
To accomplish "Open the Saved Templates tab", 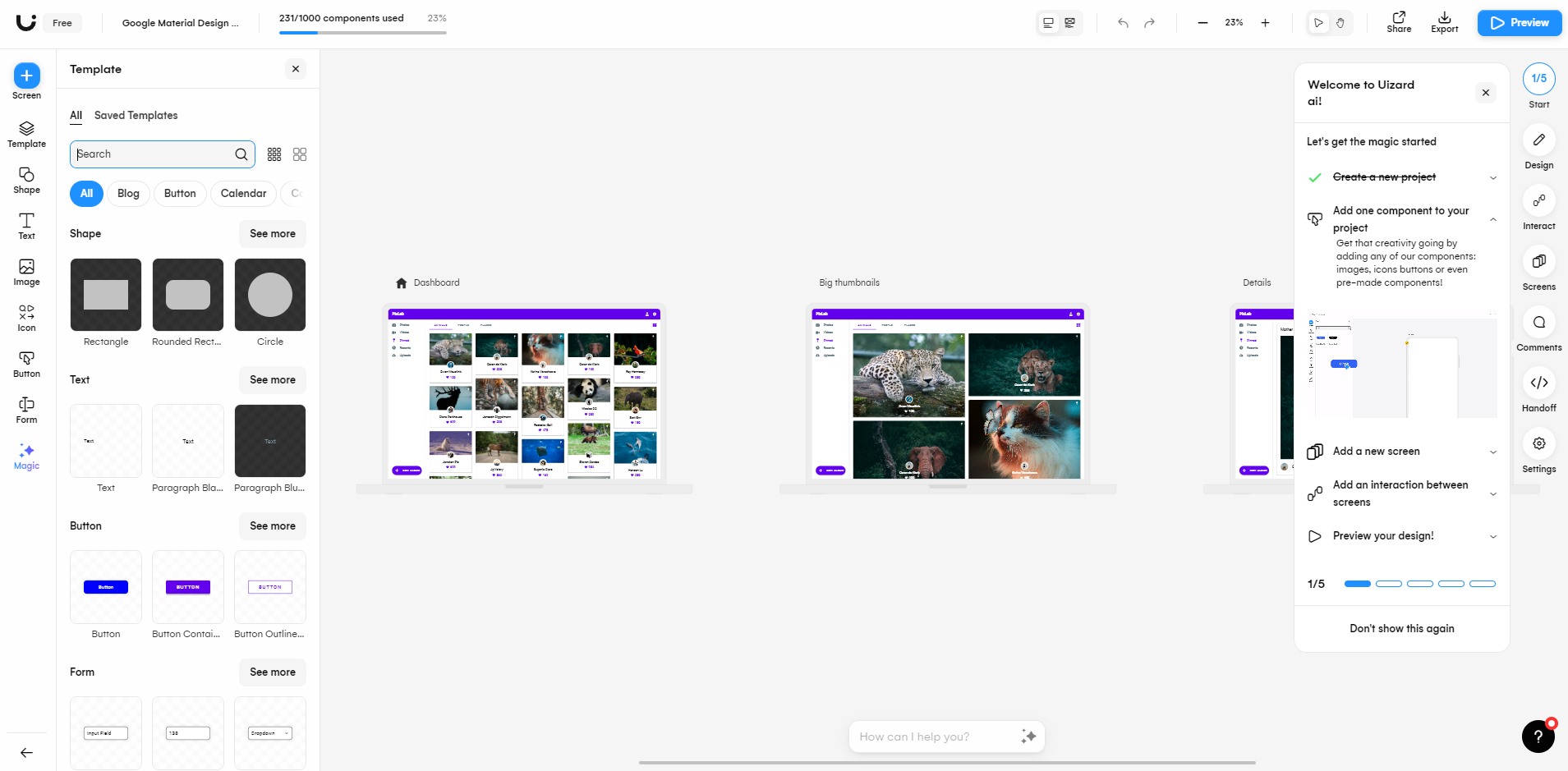I will [x=136, y=116].
